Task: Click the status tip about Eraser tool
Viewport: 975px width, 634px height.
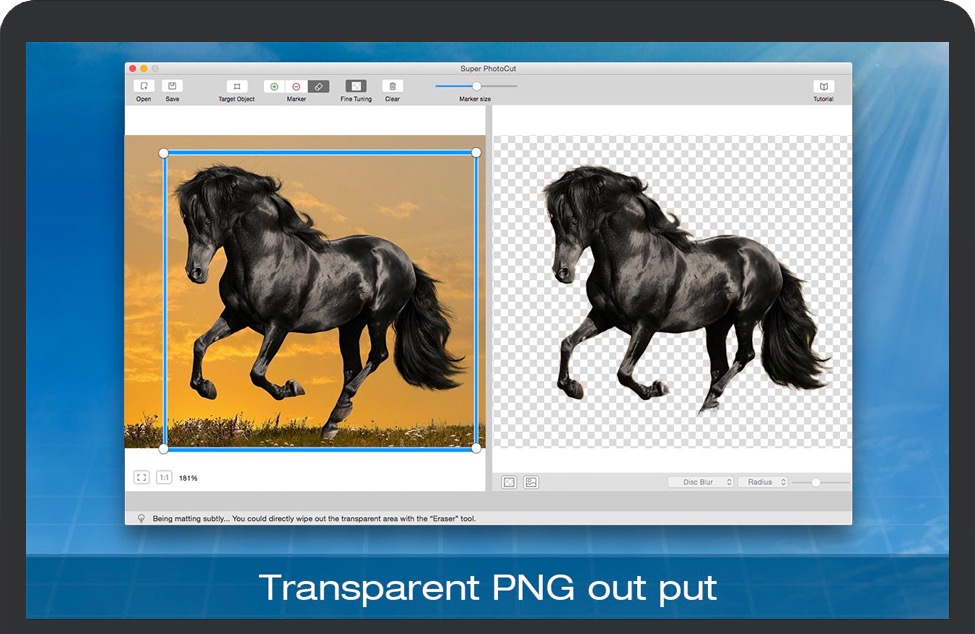Action: pos(314,518)
